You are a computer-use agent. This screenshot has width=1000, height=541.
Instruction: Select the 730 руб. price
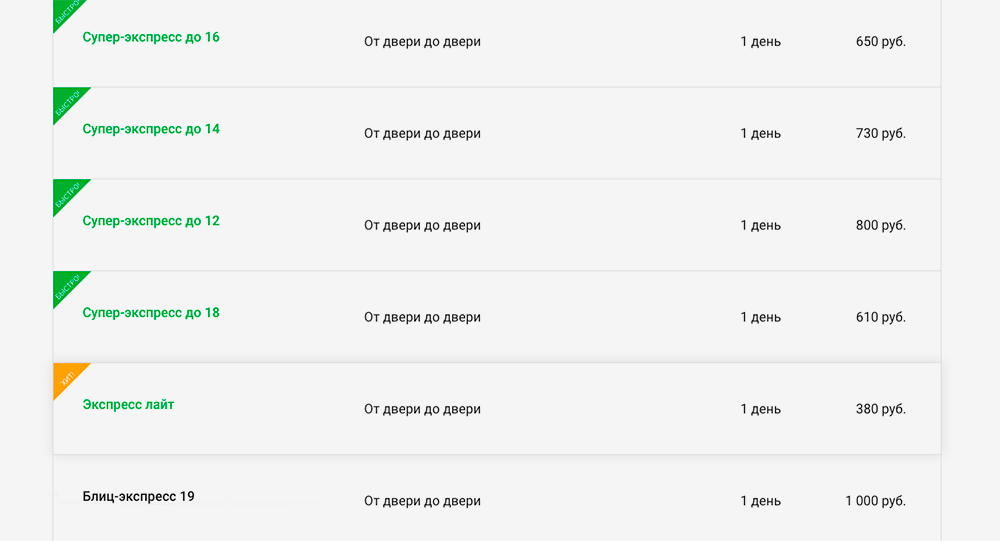881,133
